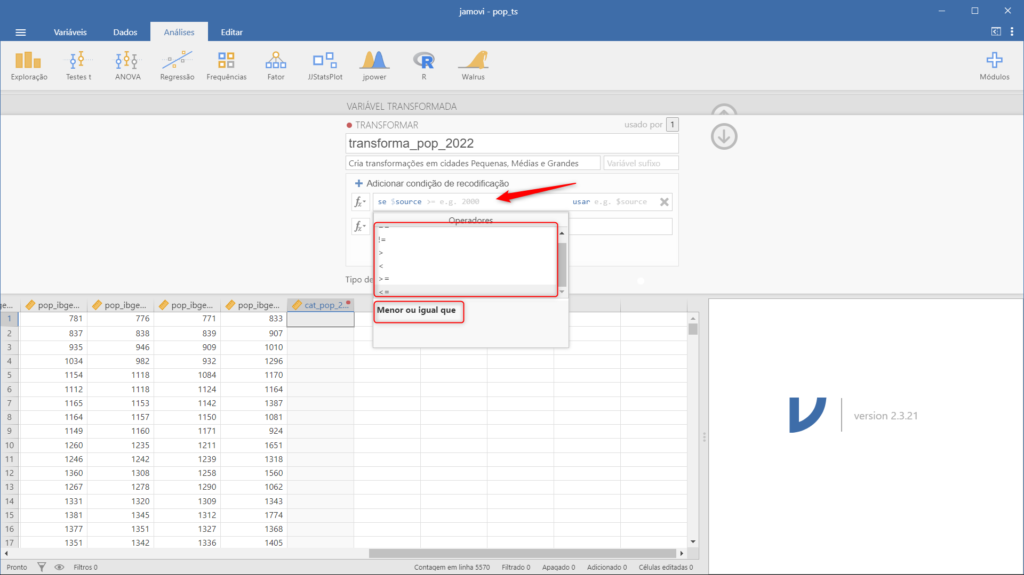Click cell with value 781
Image resolution: width=1024 pixels, height=575 pixels.
(x=54, y=319)
